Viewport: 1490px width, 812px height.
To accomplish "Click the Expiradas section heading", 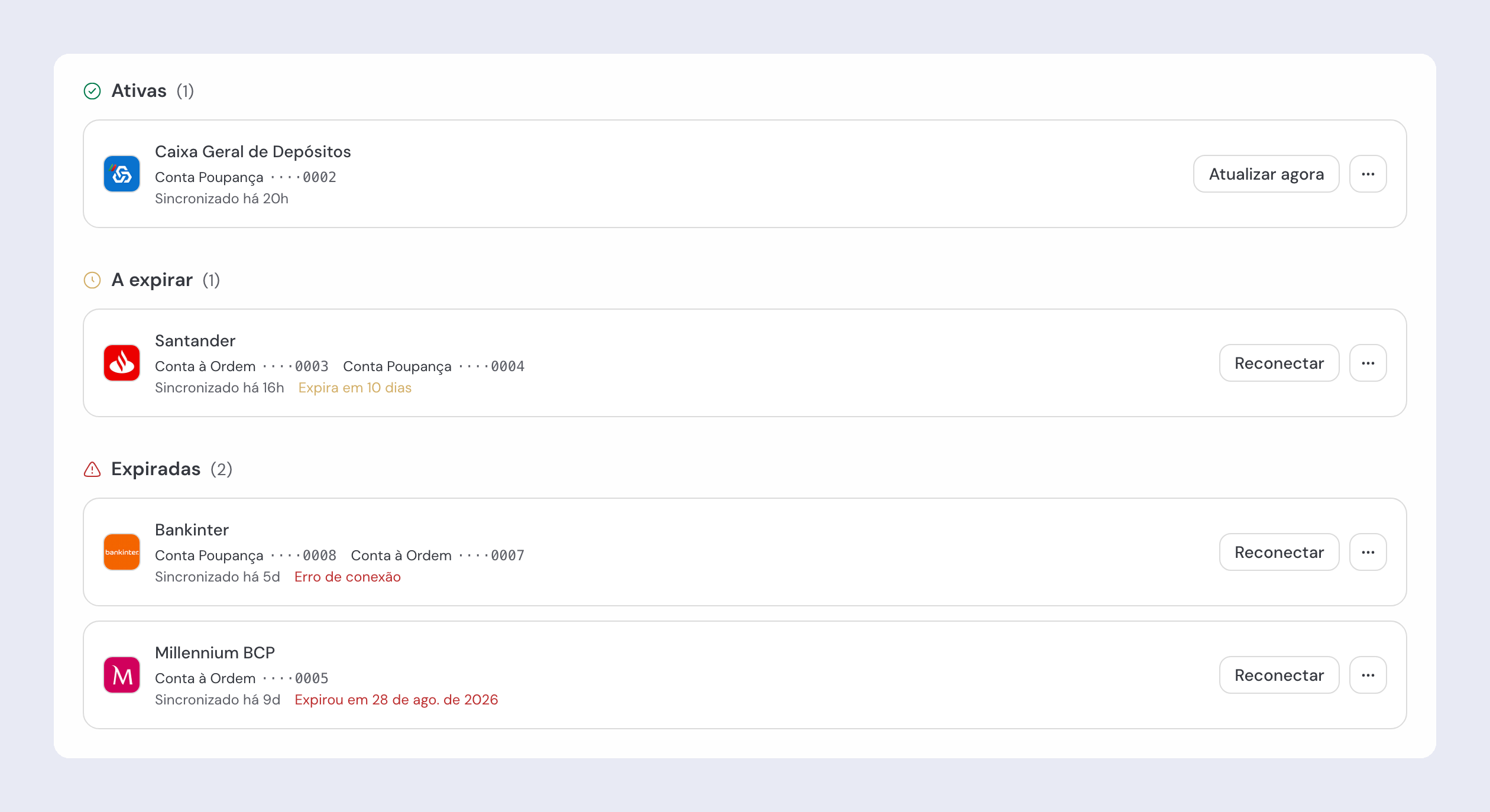I will tap(156, 469).
